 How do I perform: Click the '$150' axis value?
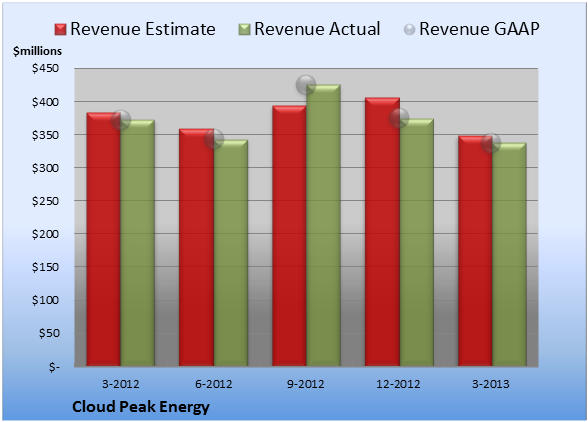pos(45,267)
